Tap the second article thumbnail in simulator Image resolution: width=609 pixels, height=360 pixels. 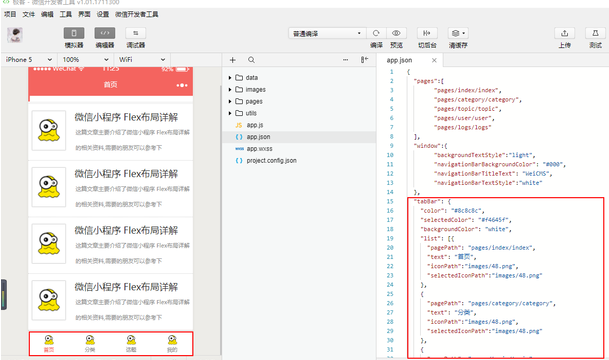click(x=49, y=187)
